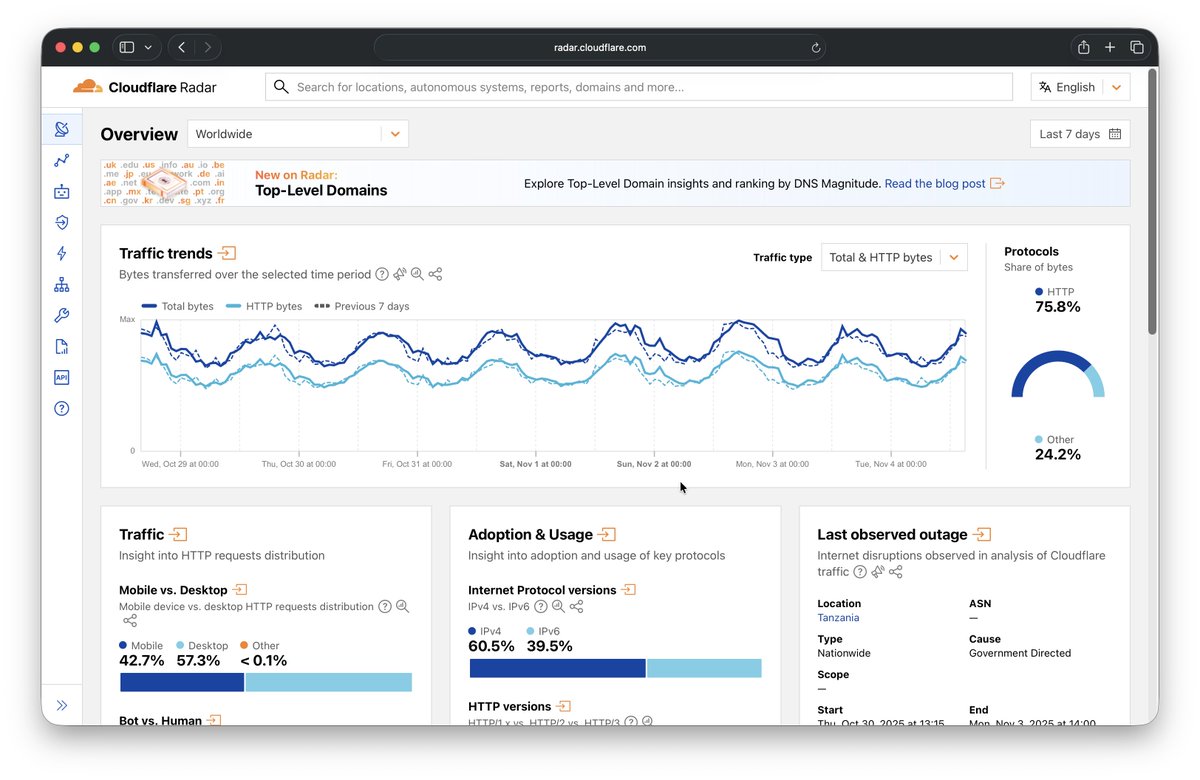The image size is (1200, 780).
Task: Toggle the Total bytes legend series
Action: 178,306
